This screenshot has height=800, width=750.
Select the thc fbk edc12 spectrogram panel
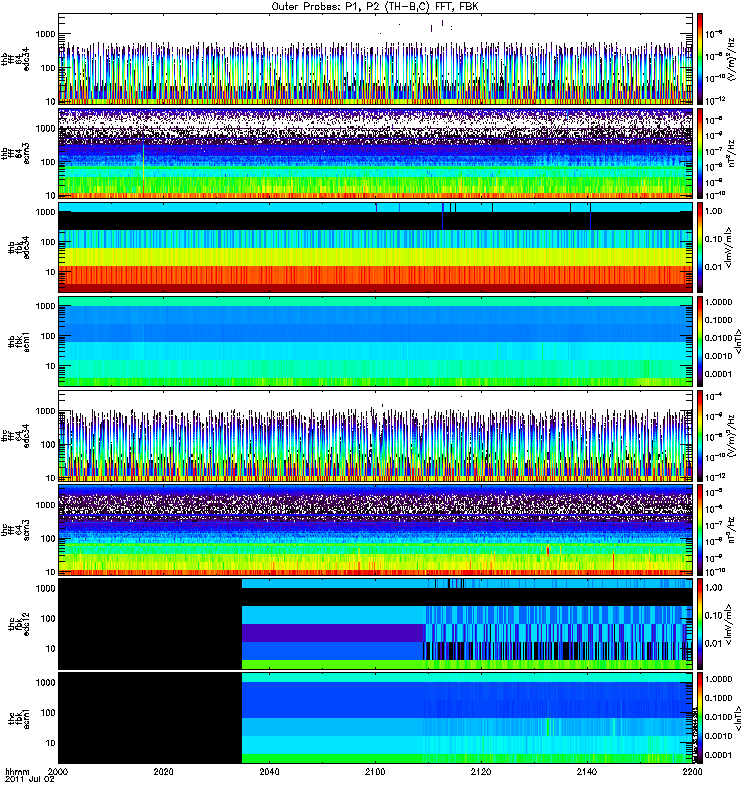[x=376, y=624]
